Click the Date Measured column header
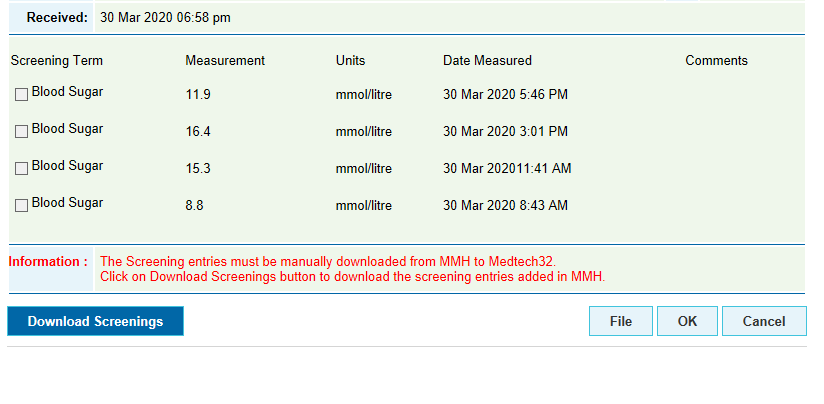This screenshot has height=404, width=824. pos(487,61)
